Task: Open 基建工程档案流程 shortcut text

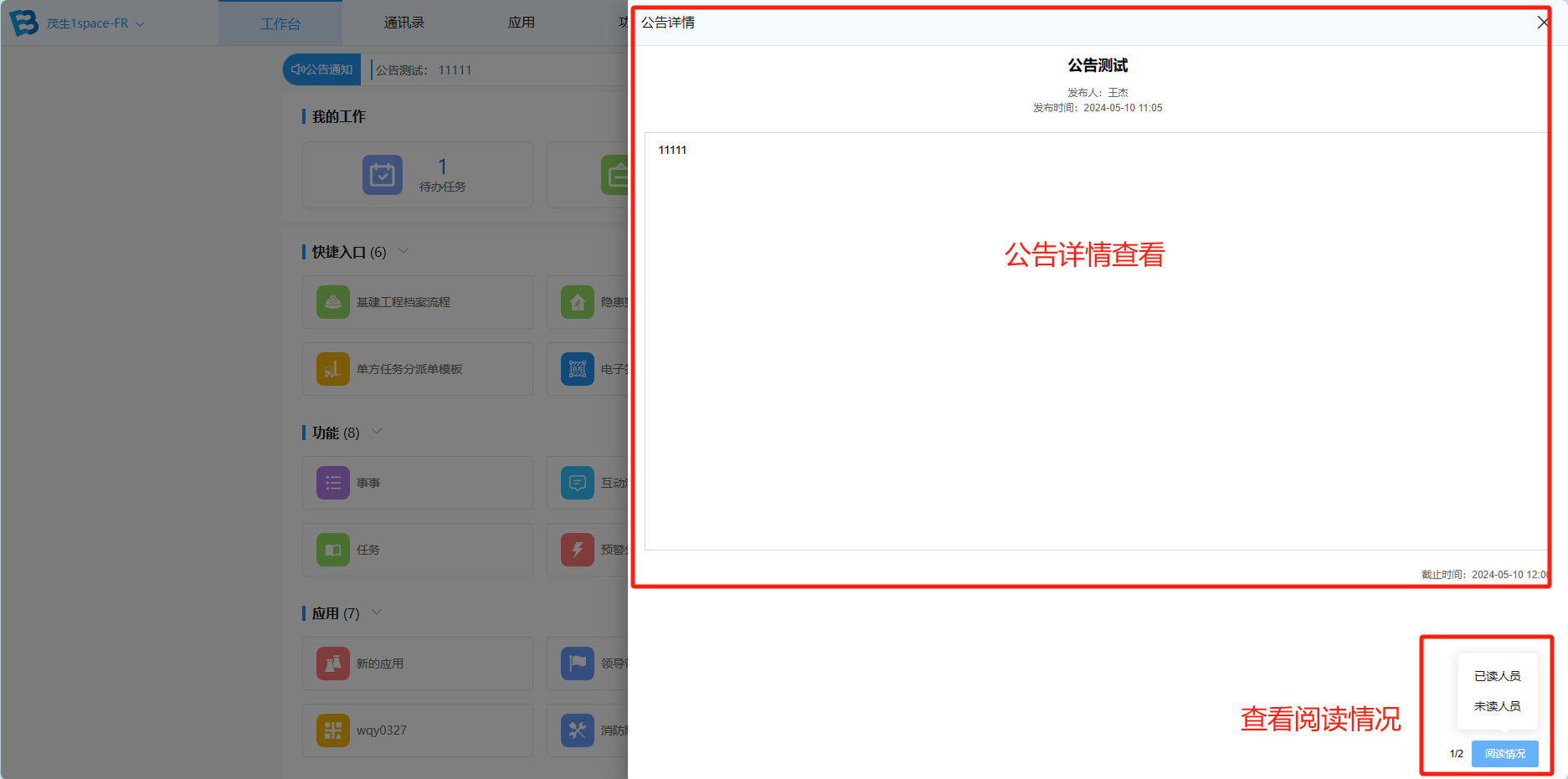Action: point(404,302)
